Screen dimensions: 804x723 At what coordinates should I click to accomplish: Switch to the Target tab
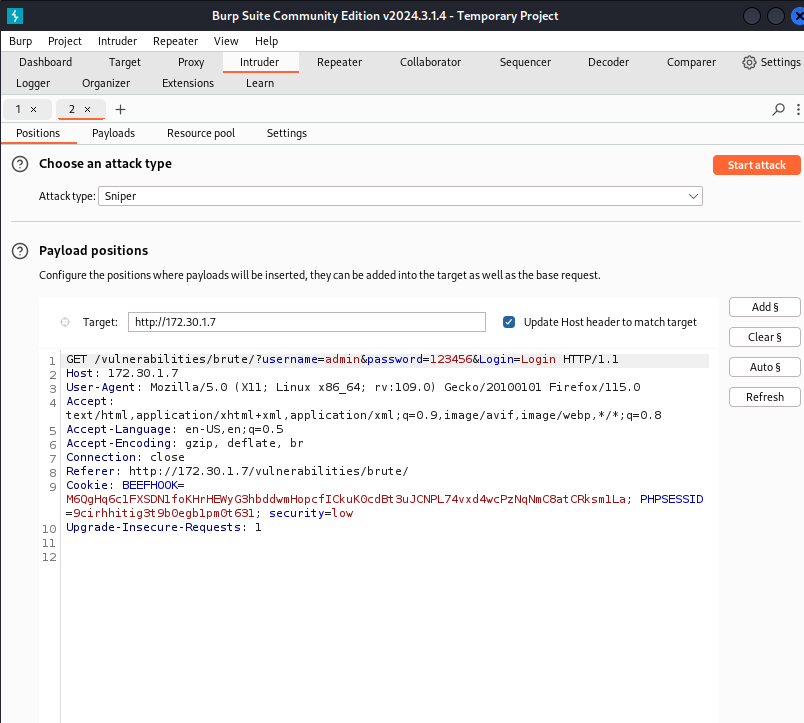point(125,62)
